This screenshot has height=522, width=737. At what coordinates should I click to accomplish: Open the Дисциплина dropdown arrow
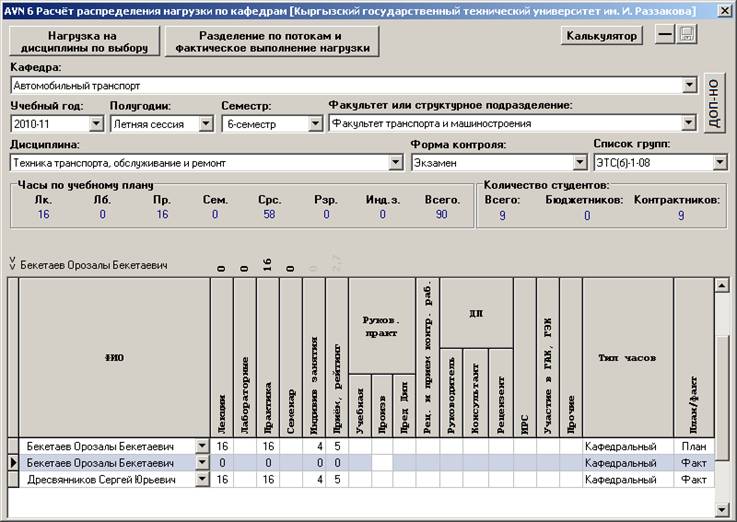click(x=396, y=163)
